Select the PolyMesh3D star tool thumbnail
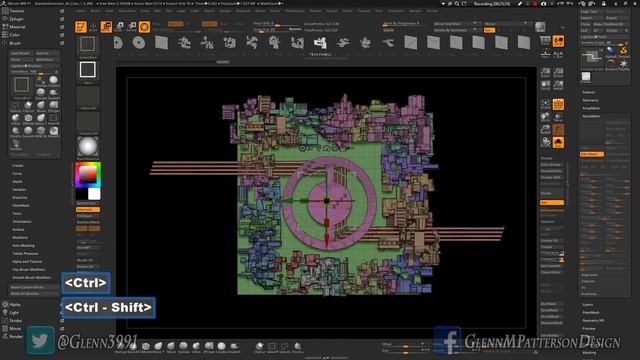Screen dimensions: 640x360 click(623, 64)
